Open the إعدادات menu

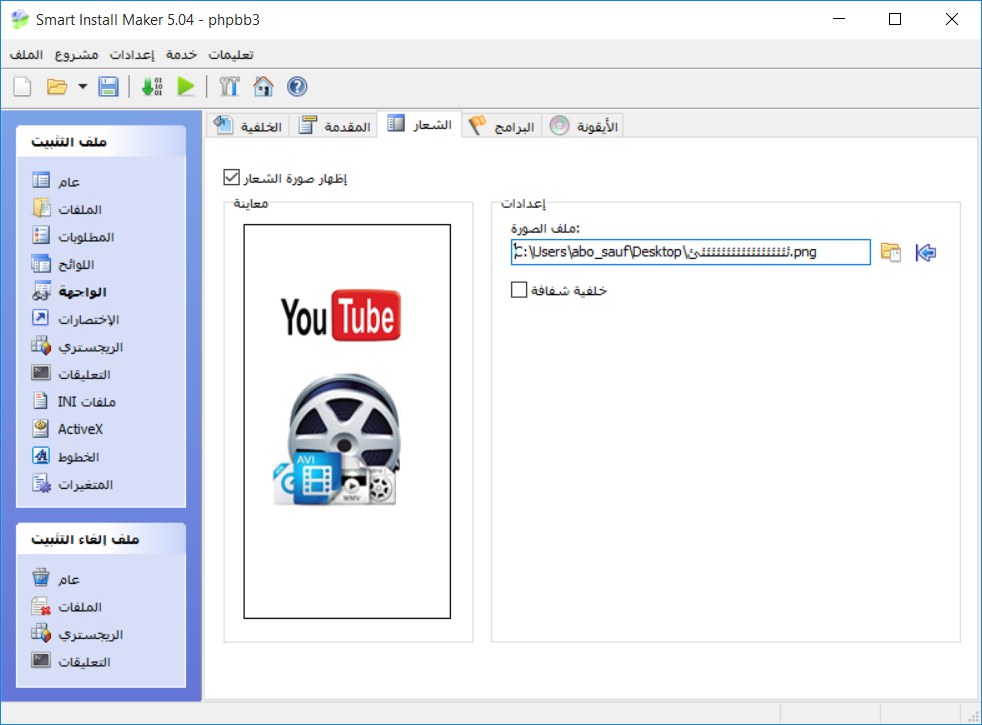(x=132, y=55)
